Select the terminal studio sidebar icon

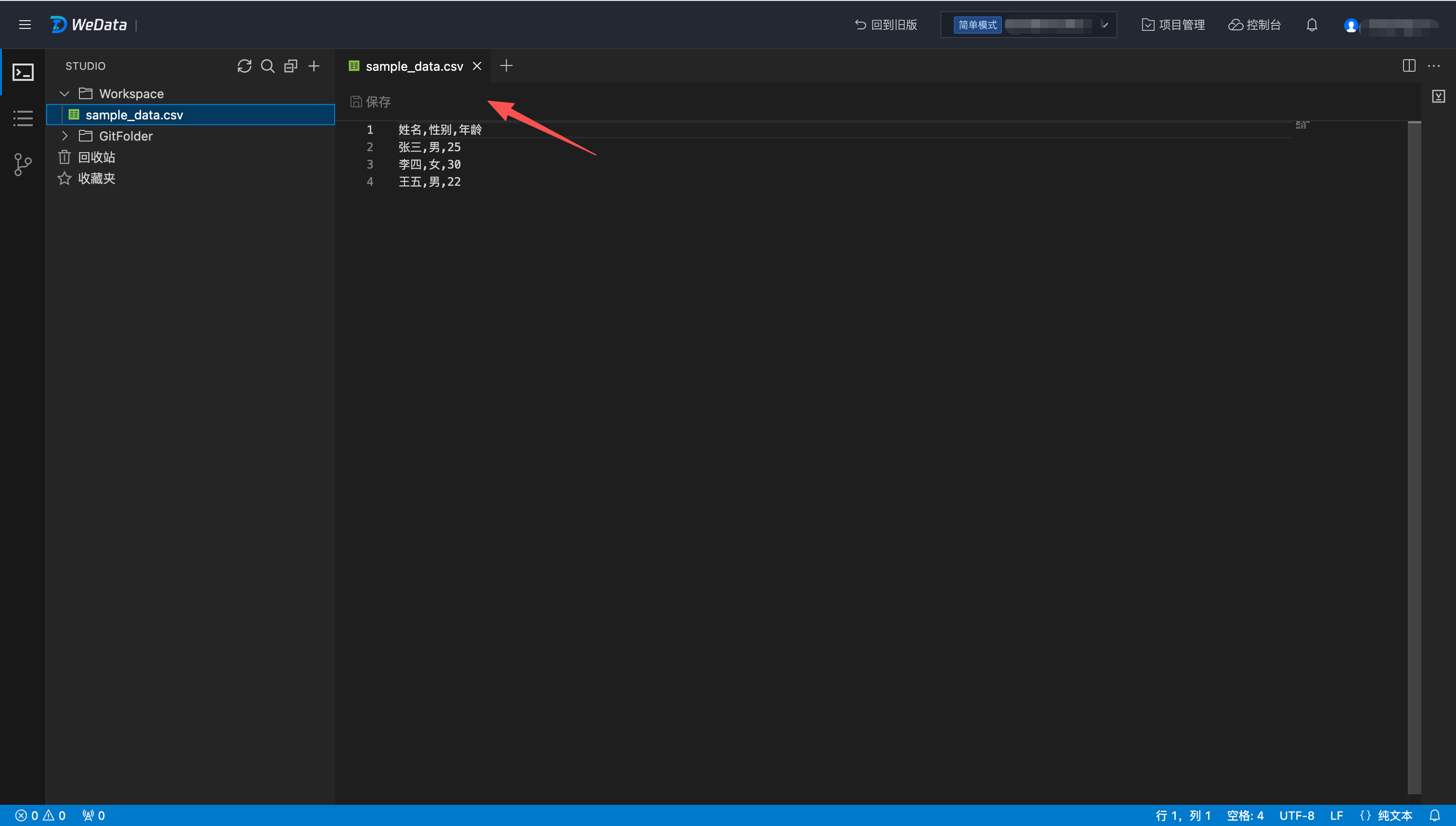[23, 72]
